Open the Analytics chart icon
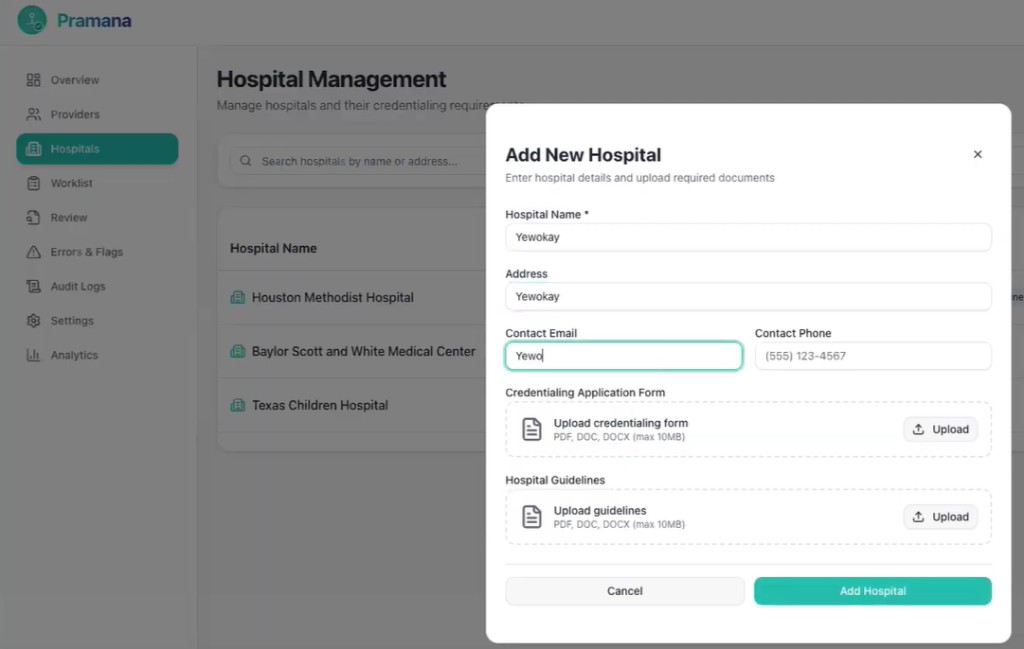1024x649 pixels. (x=31, y=354)
